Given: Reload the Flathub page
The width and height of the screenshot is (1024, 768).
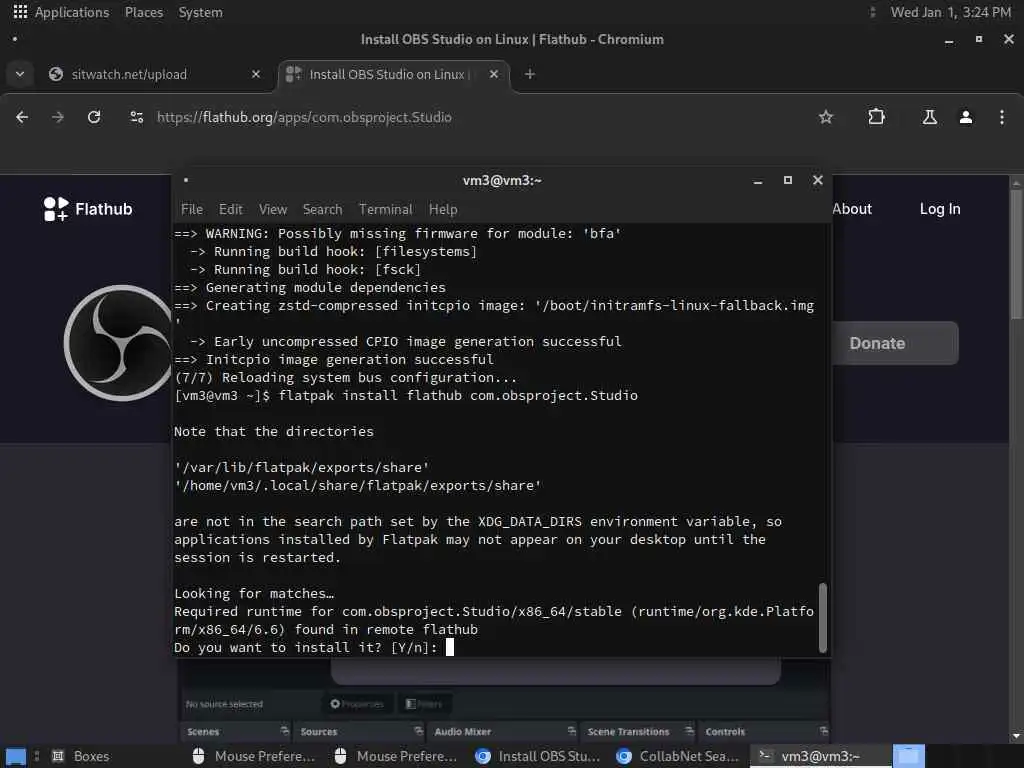Looking at the screenshot, I should 94,117.
